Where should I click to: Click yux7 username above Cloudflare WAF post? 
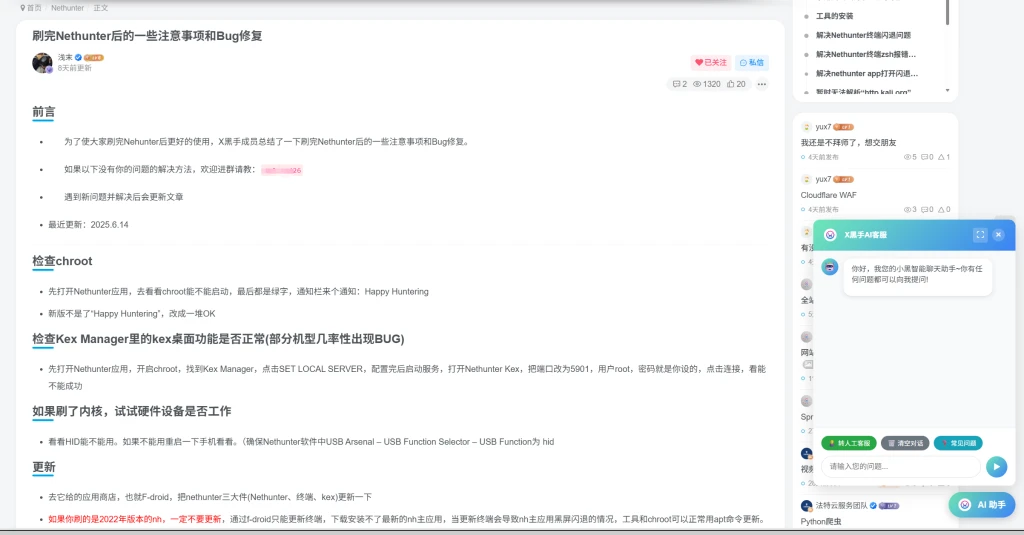coord(823,179)
